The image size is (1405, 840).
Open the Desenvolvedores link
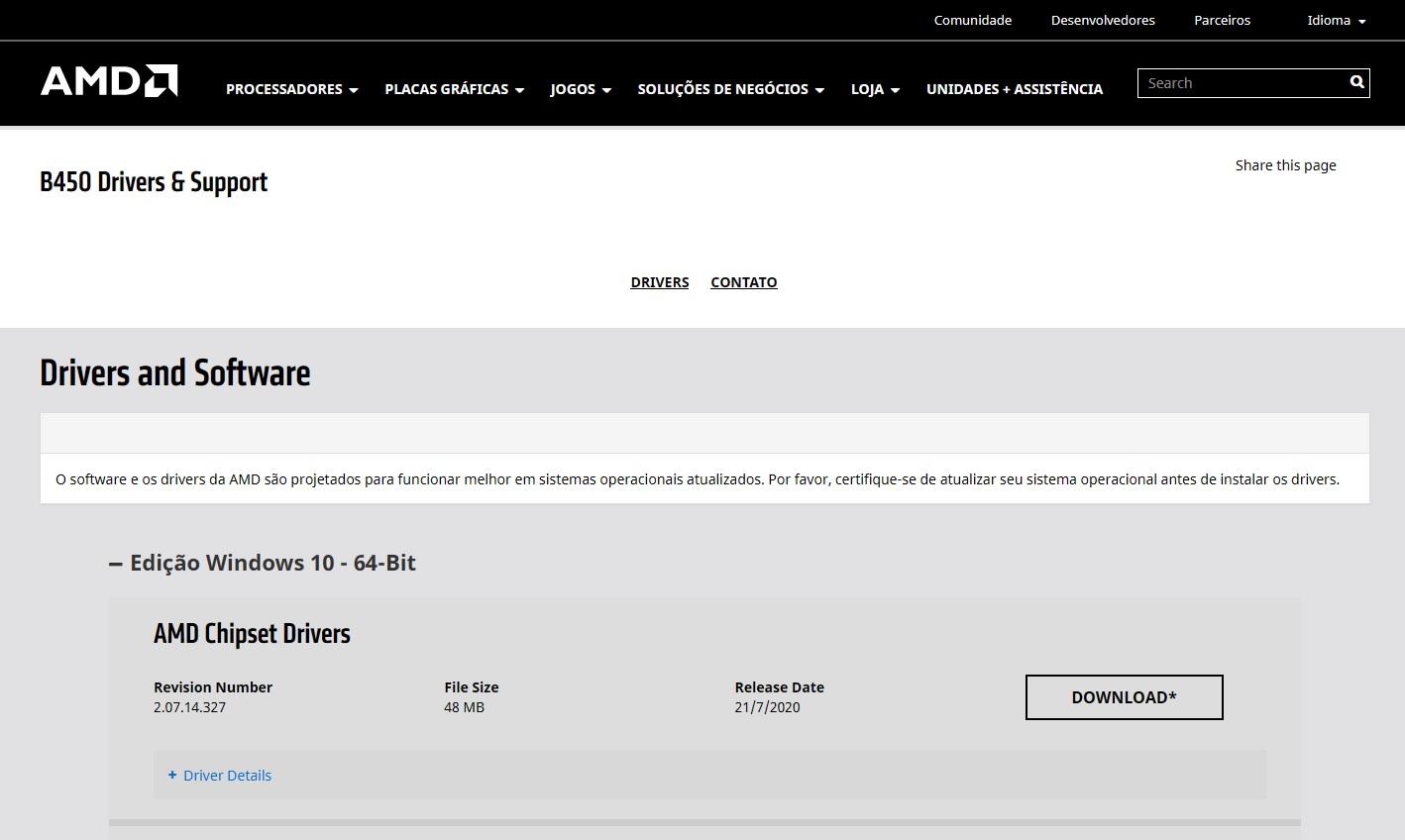[1103, 20]
